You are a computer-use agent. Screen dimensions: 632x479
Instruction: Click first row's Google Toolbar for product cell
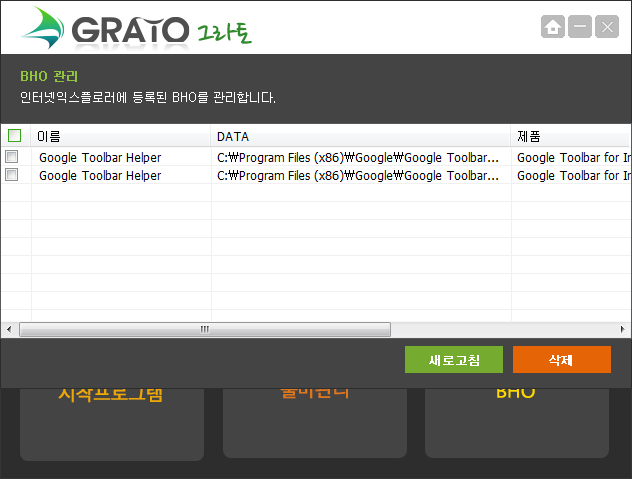pos(574,158)
